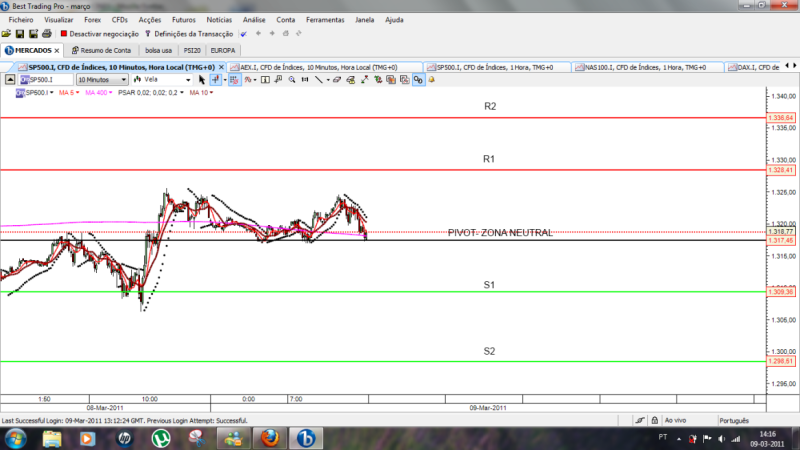Click the fit-width scale icon
Viewport: 800px width, 450px height.
(x=305, y=80)
